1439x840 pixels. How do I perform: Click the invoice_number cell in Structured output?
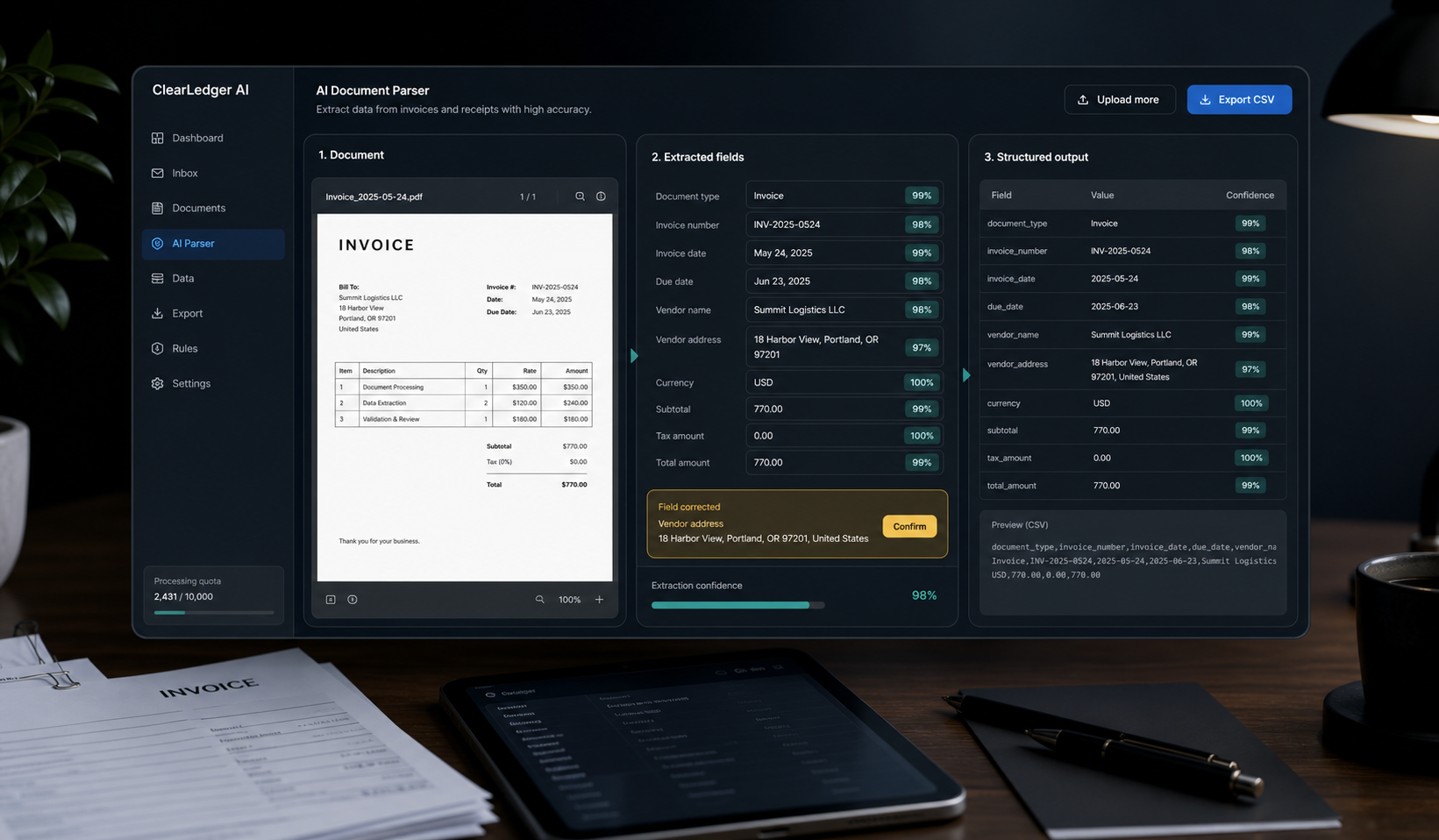pos(1017,251)
